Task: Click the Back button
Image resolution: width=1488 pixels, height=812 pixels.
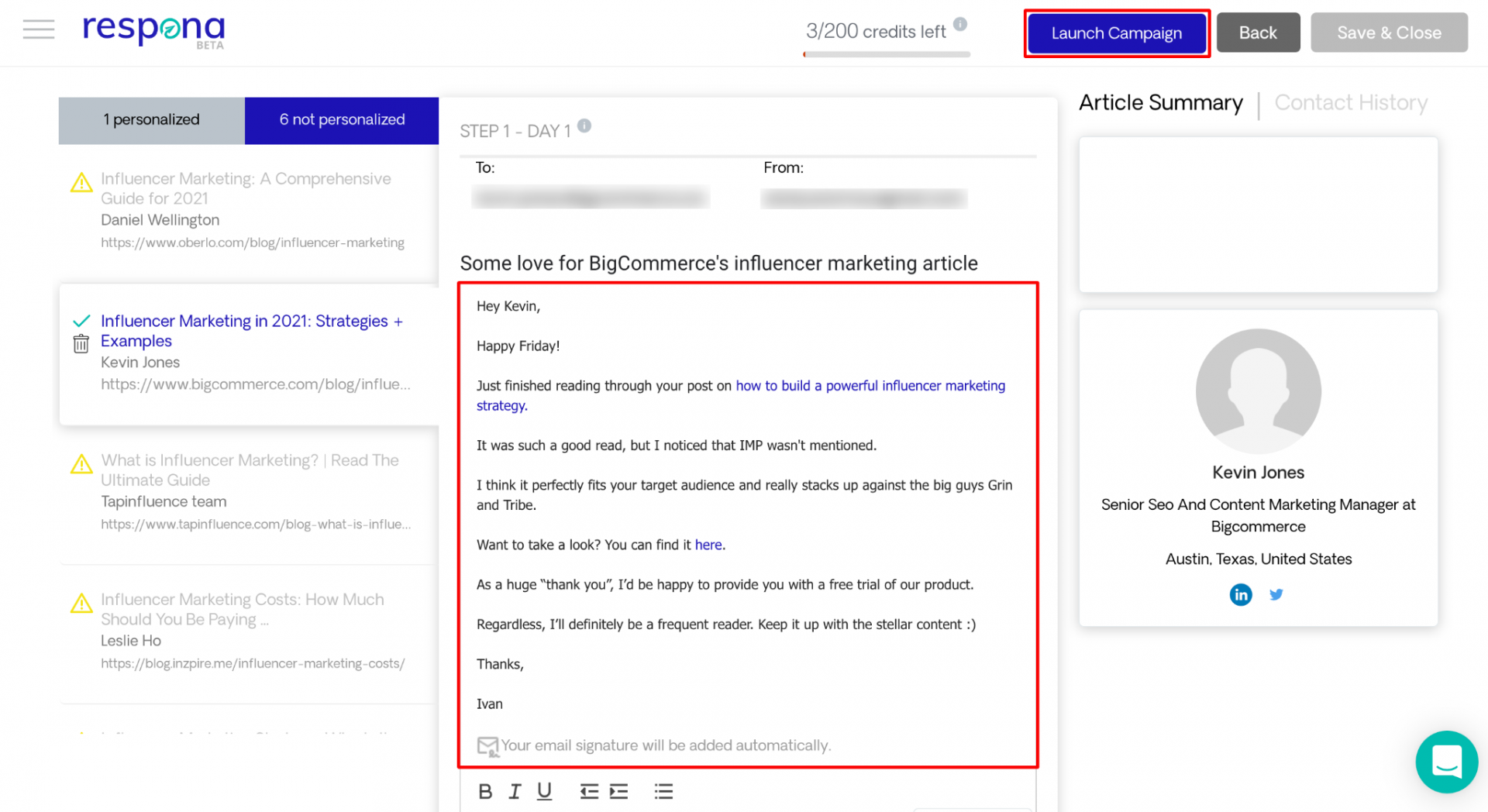Action: [x=1258, y=33]
